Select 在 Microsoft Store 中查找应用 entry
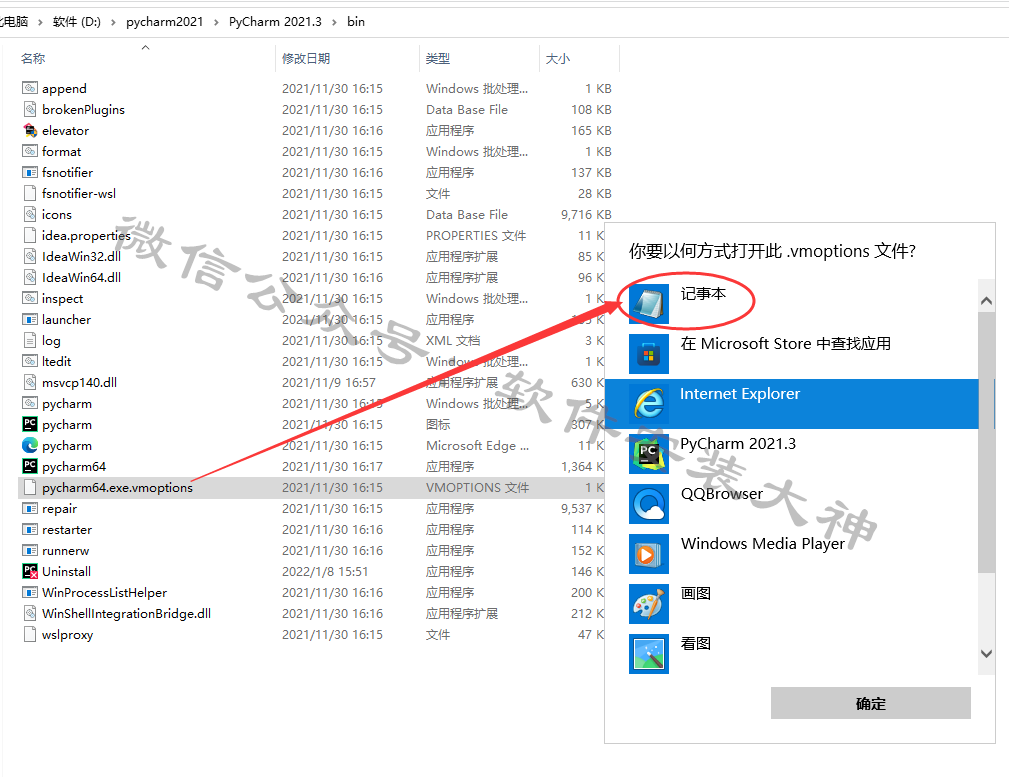This screenshot has width=1009, height=777. 786,344
